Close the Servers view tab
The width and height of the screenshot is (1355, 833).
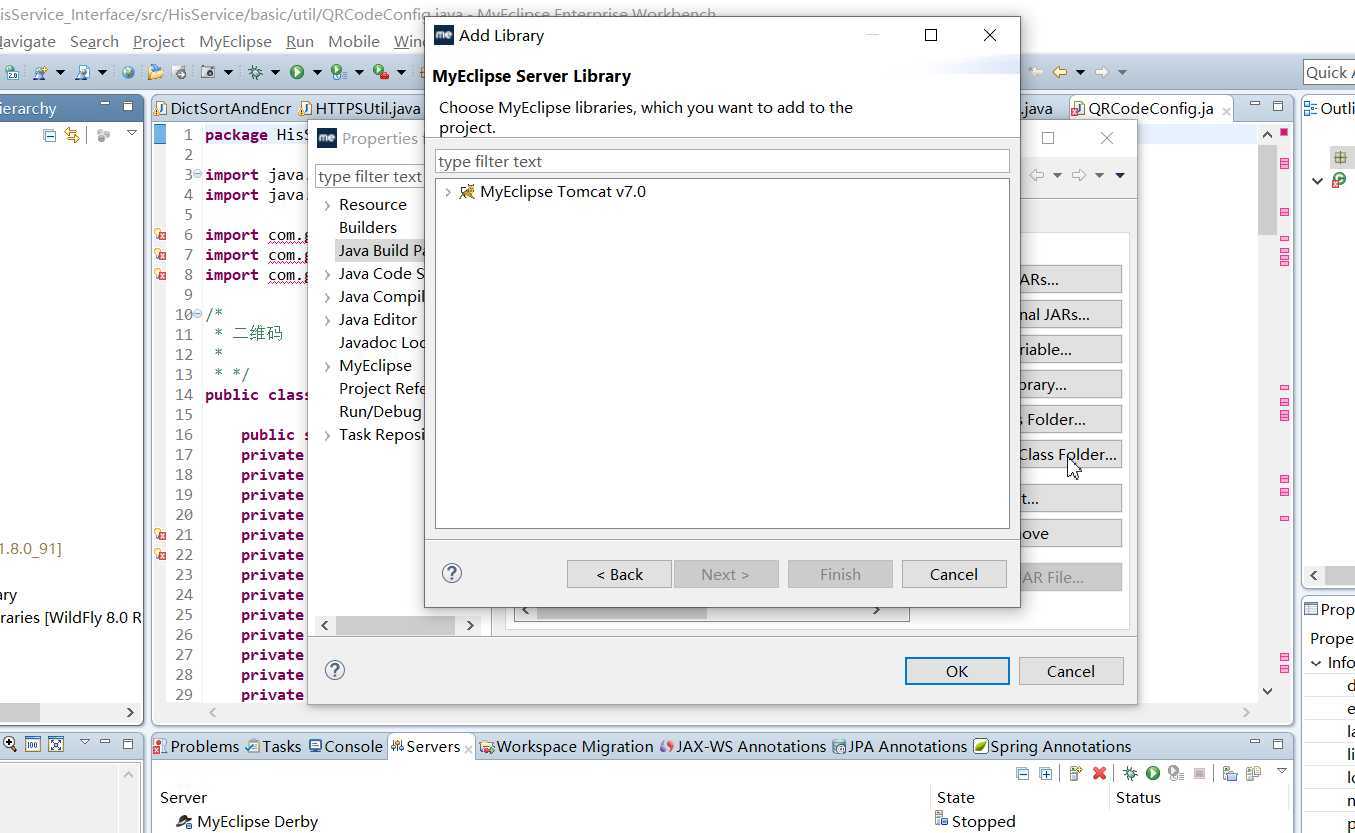(468, 748)
